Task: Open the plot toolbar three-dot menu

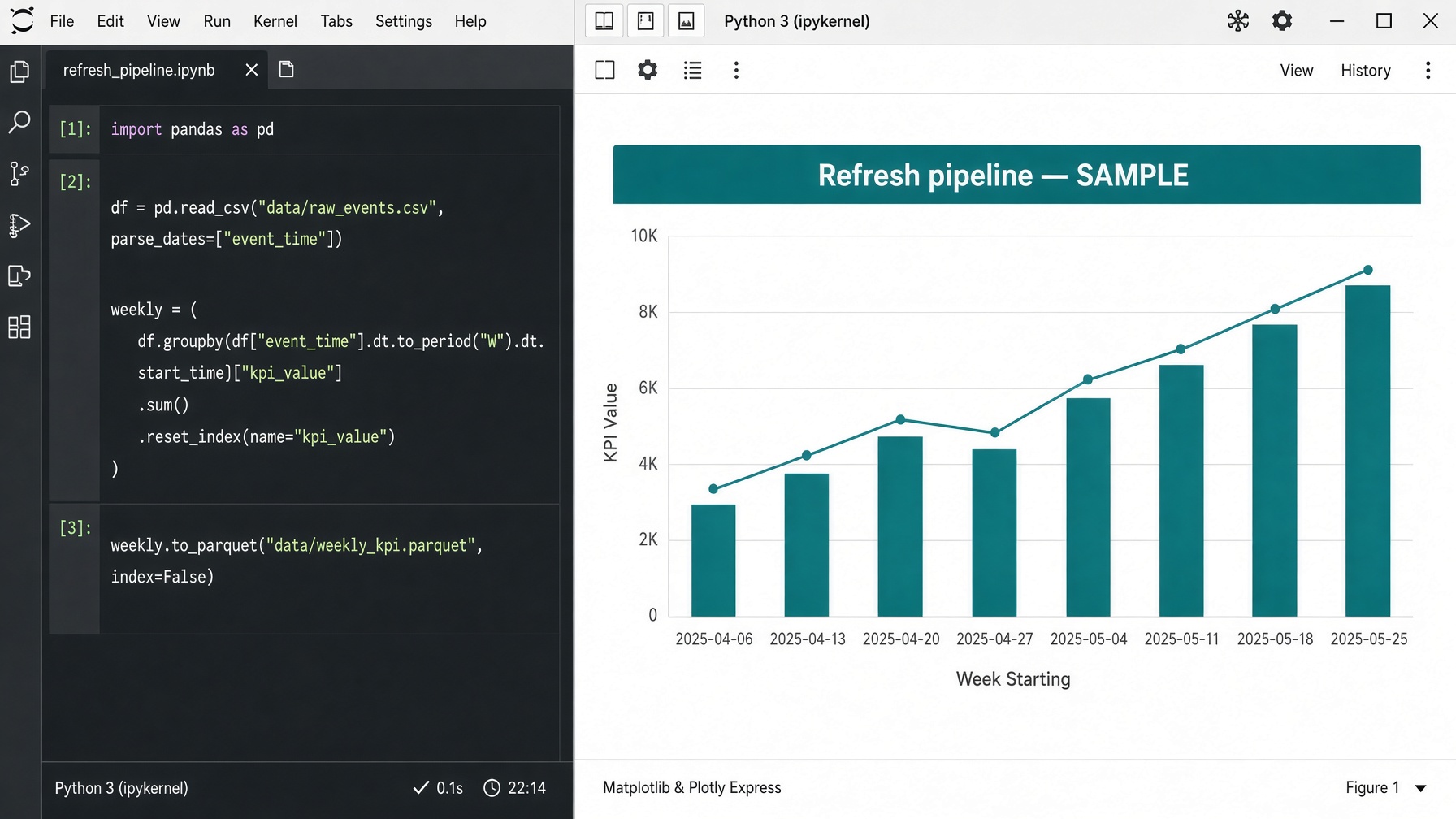Action: tap(736, 70)
